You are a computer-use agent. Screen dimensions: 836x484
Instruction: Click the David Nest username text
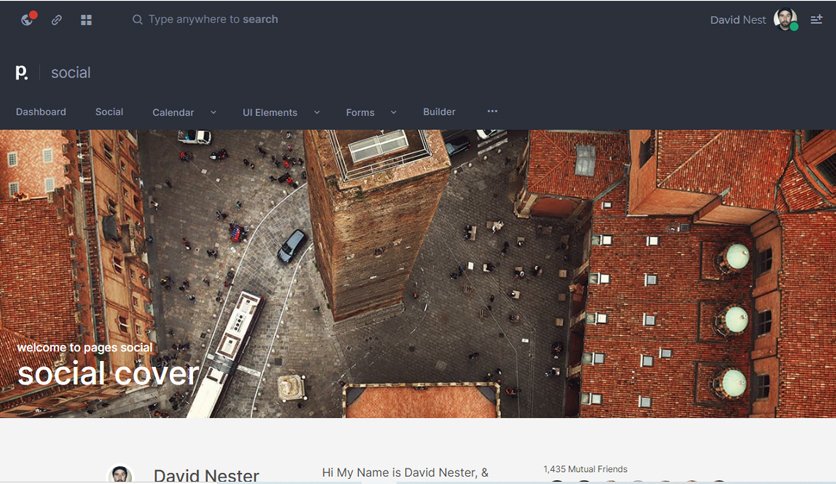tap(738, 20)
